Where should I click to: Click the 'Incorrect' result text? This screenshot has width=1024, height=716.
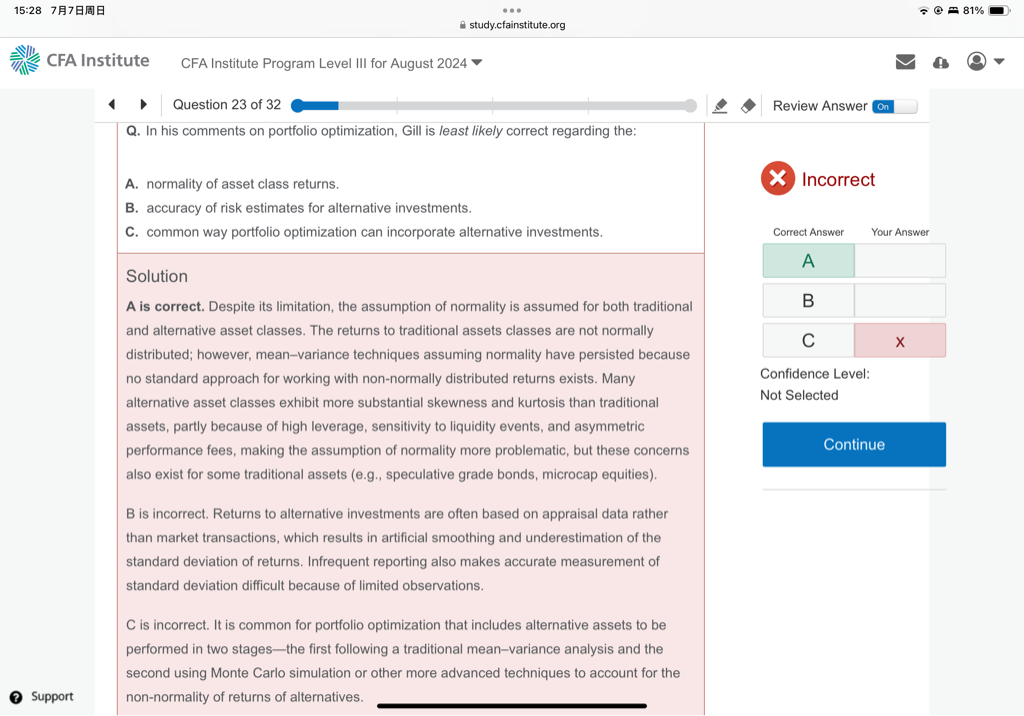point(838,180)
